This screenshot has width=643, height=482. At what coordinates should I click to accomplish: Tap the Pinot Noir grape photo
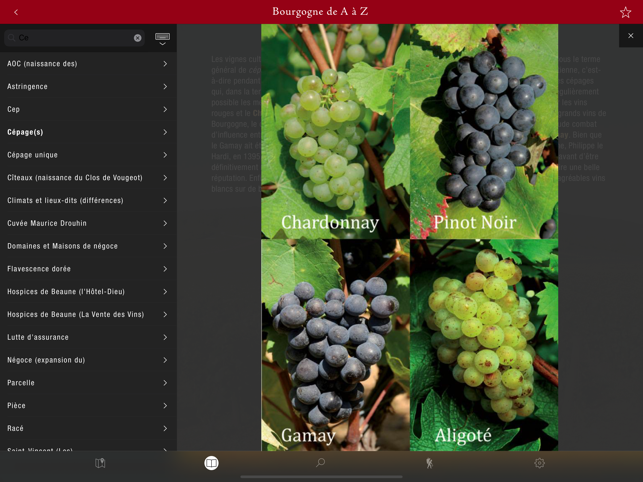pyautogui.click(x=484, y=131)
